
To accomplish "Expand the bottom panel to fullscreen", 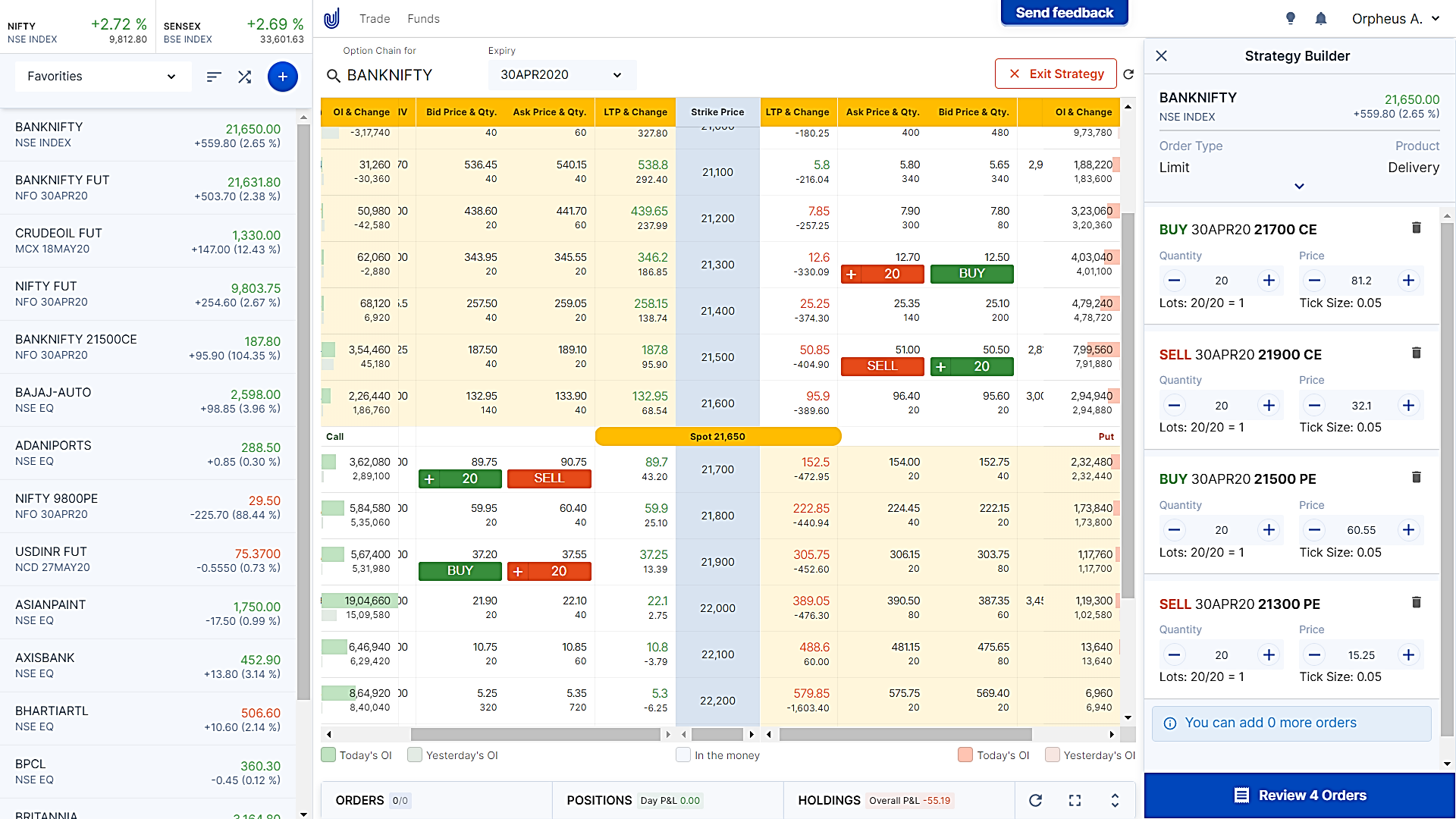I will tap(1075, 800).
